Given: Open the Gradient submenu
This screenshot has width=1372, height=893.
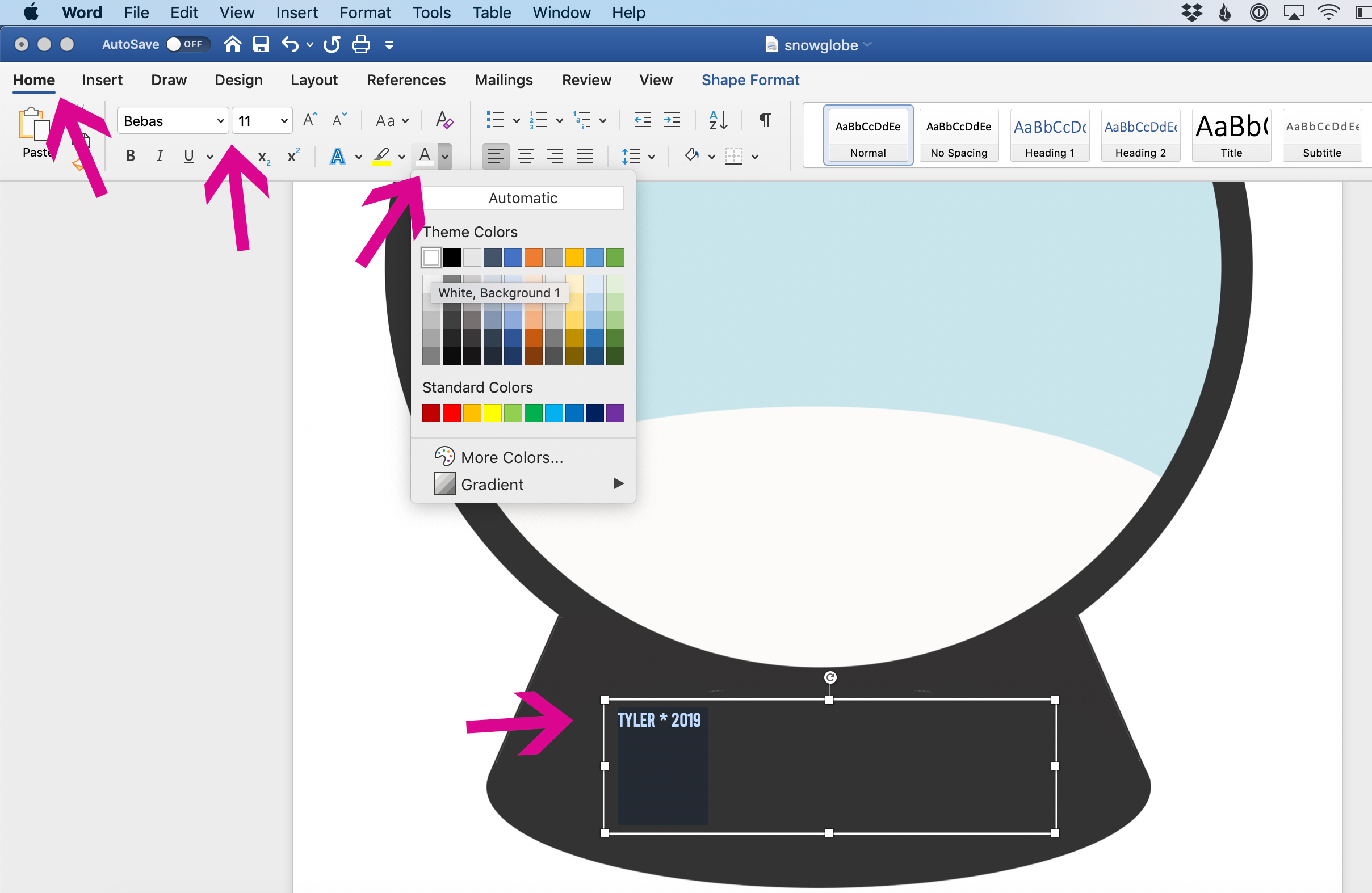Looking at the screenshot, I should point(618,484).
